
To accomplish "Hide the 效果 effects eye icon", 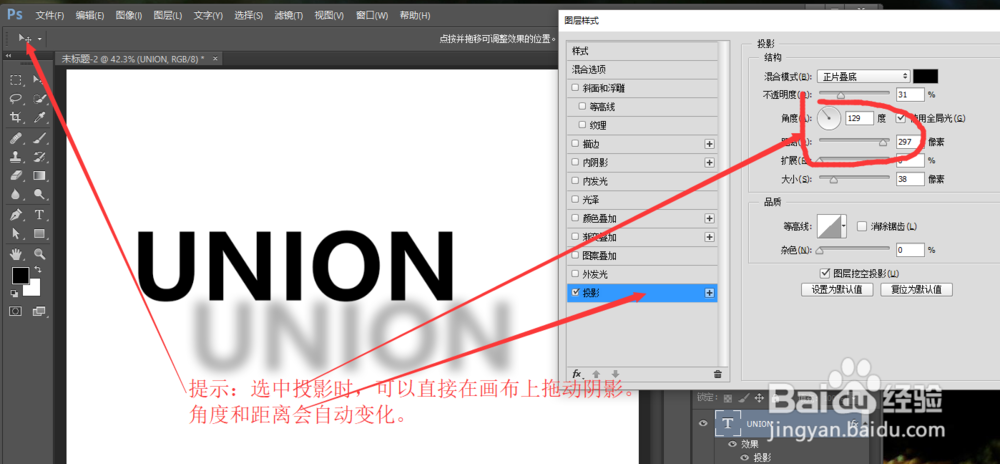I will click(733, 445).
